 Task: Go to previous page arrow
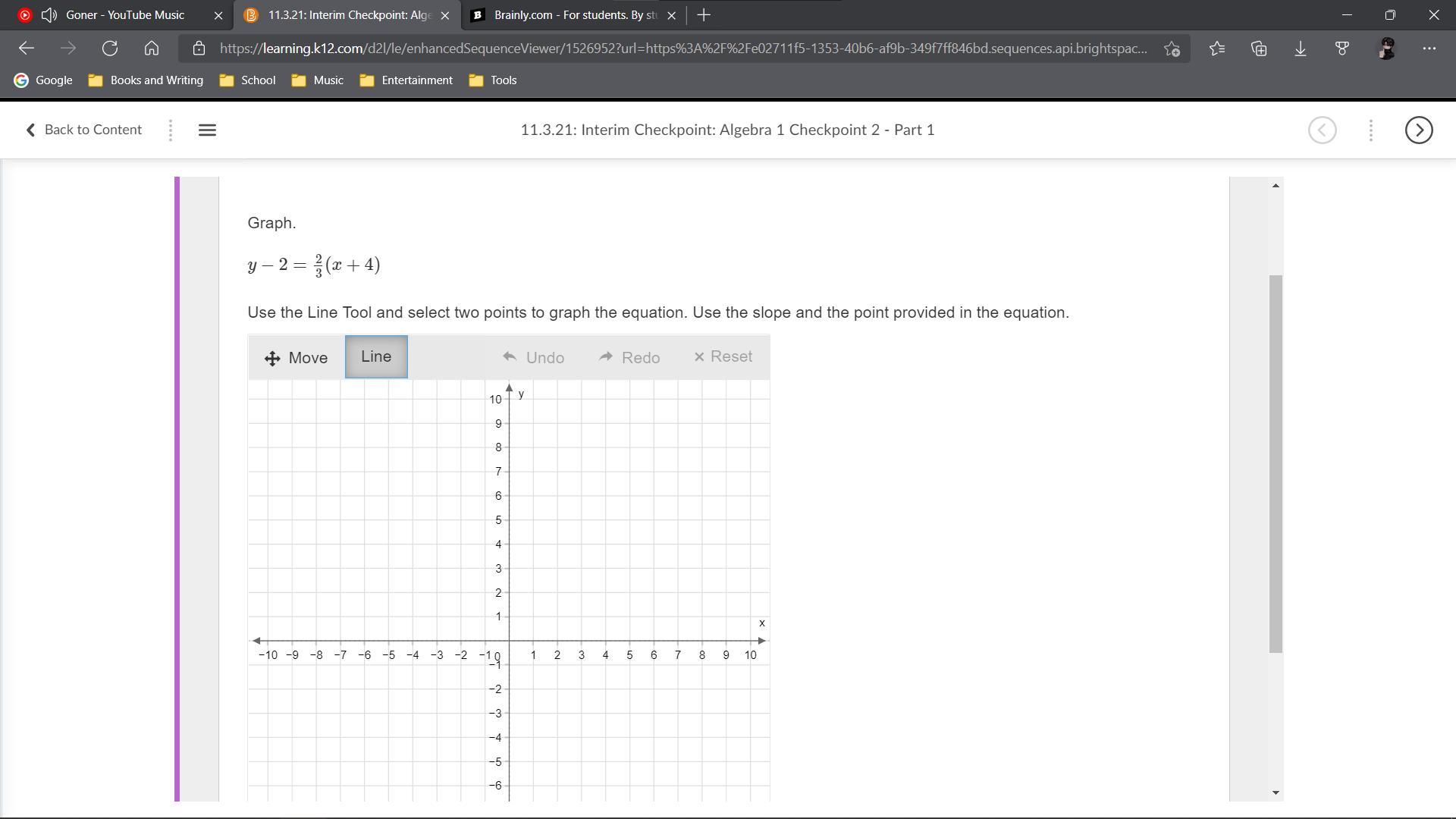[1322, 130]
